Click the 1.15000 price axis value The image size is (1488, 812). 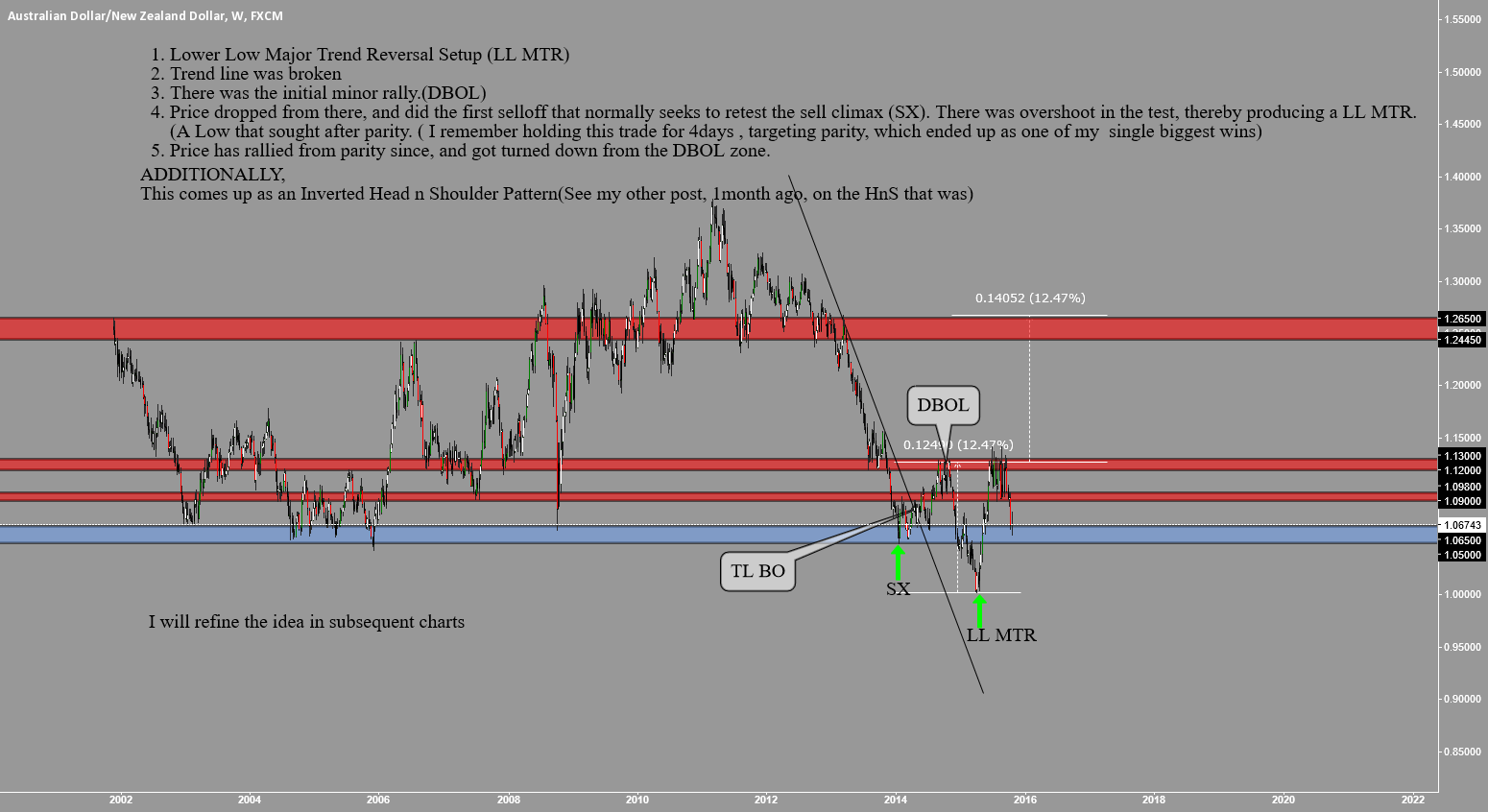click(x=1462, y=438)
